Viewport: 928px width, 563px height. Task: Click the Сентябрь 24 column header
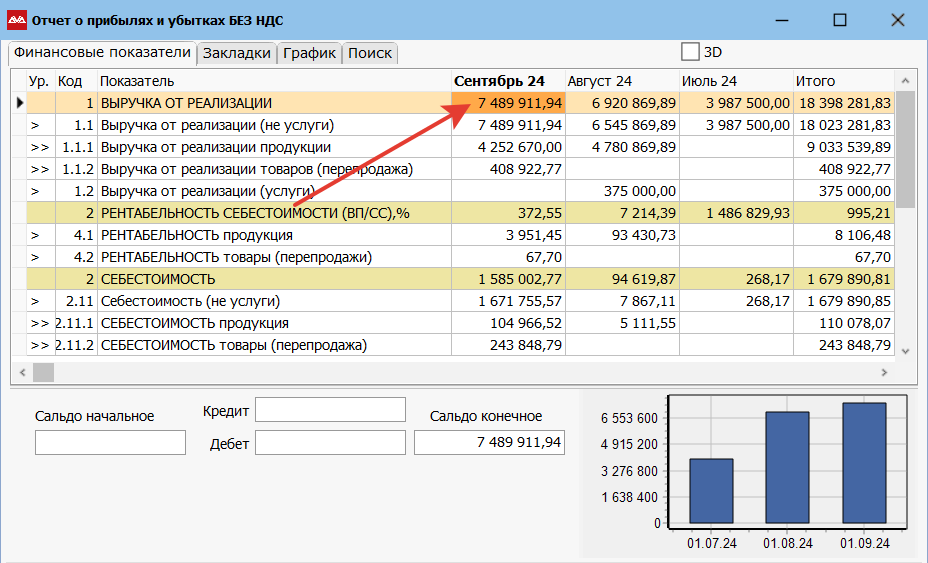tap(508, 81)
